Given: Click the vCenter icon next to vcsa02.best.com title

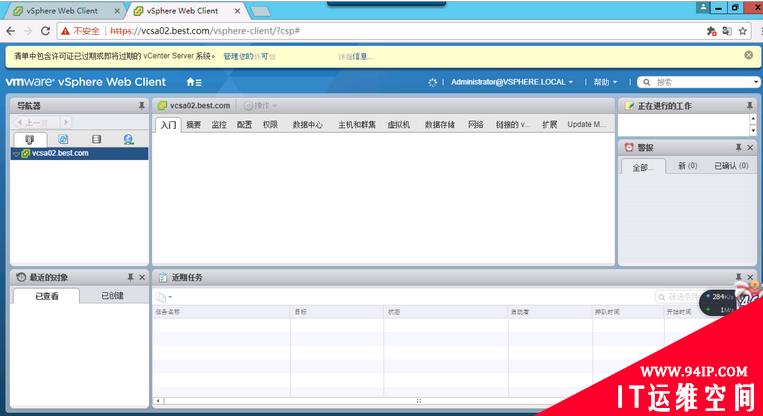Looking at the screenshot, I should point(163,106).
